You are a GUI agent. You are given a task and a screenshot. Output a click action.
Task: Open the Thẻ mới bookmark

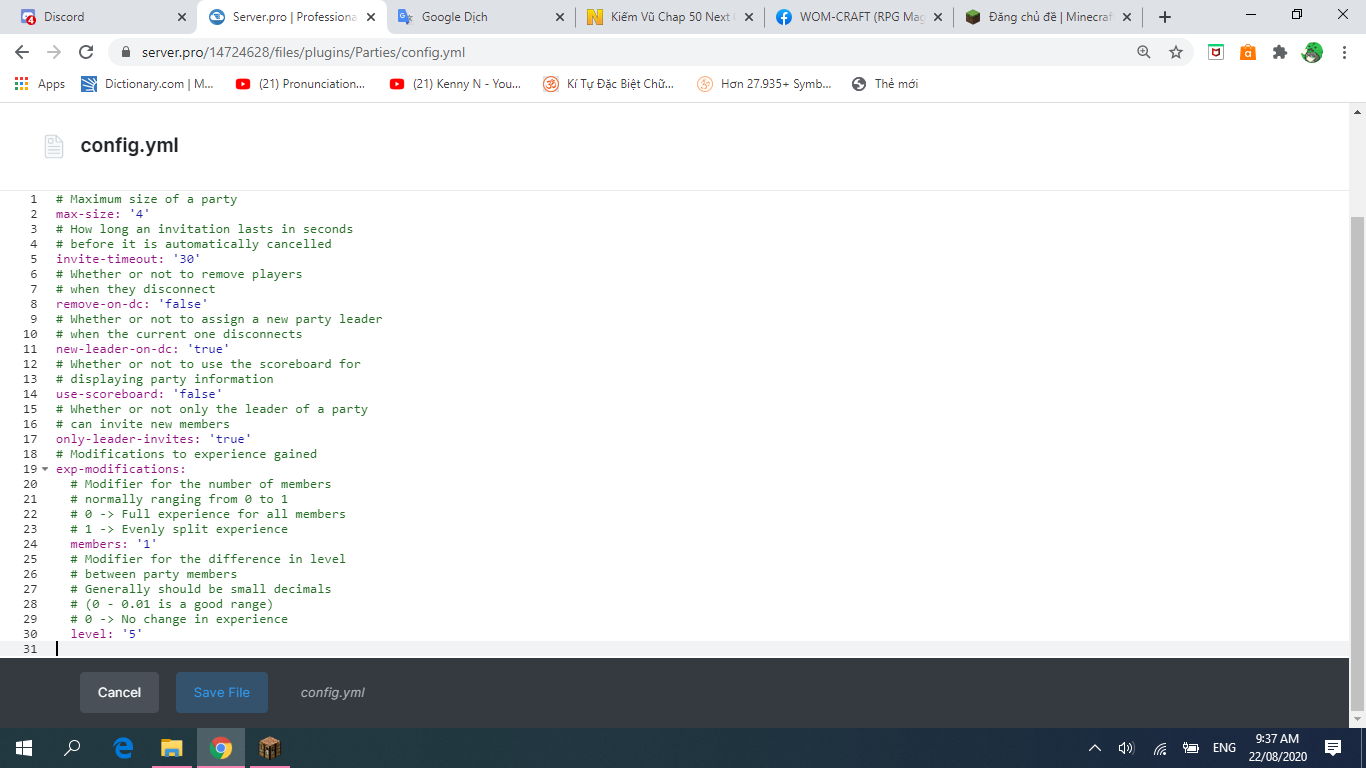(885, 84)
